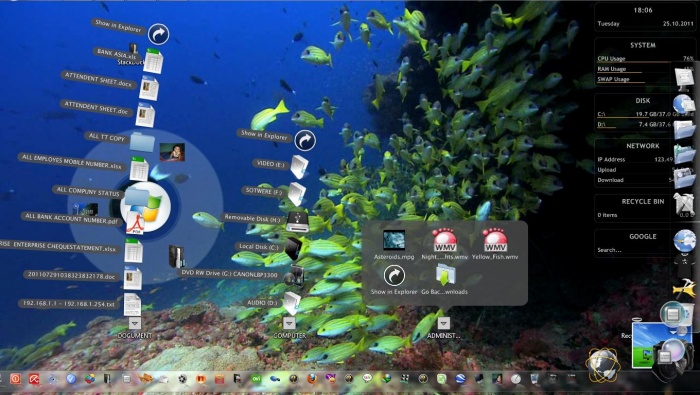Click the 18:06 clock widget
The height and width of the screenshot is (395, 700).
[643, 10]
